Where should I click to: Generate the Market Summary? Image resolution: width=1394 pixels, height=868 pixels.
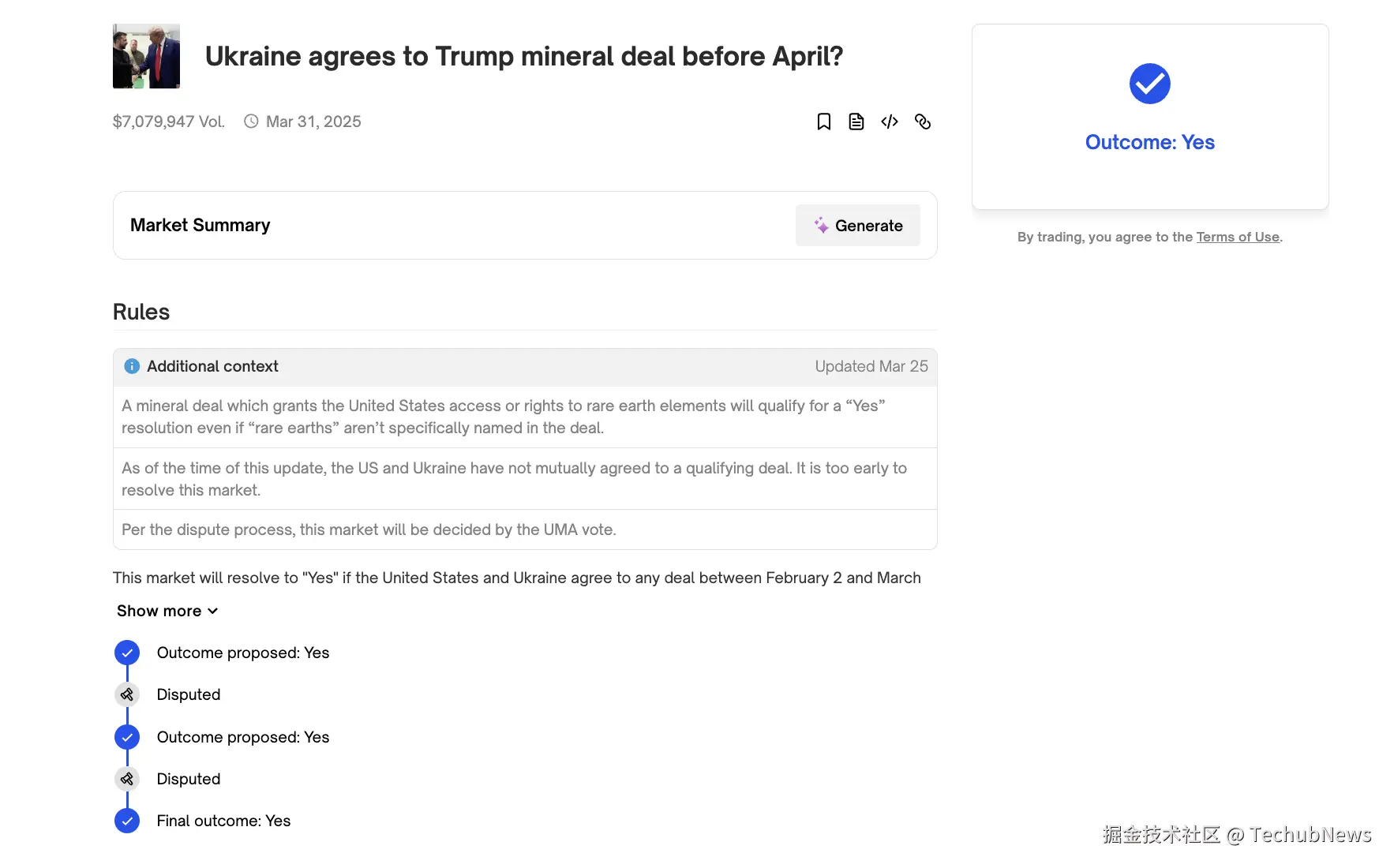[x=857, y=226]
